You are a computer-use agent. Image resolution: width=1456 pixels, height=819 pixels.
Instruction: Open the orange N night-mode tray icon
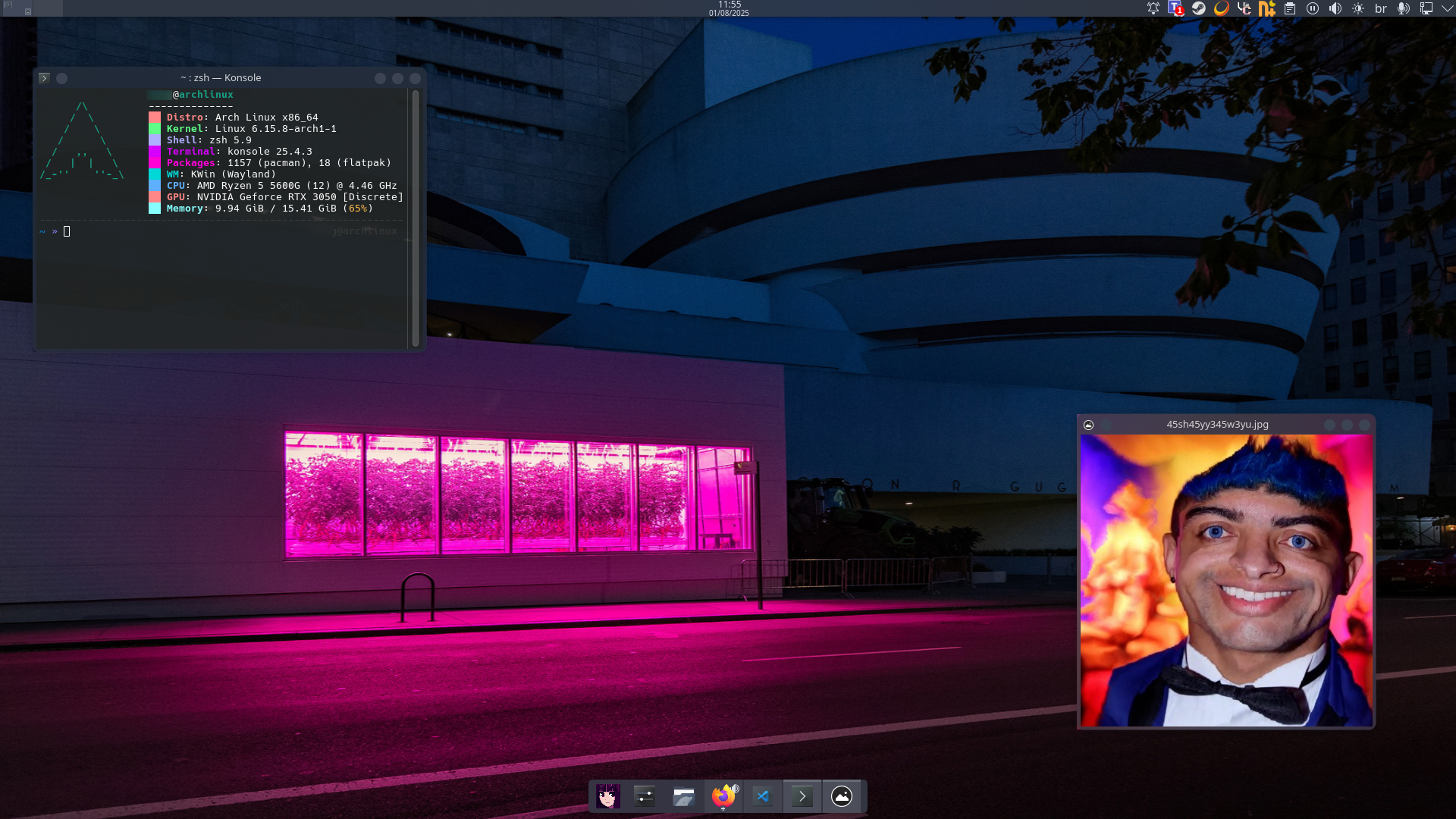[1266, 8]
